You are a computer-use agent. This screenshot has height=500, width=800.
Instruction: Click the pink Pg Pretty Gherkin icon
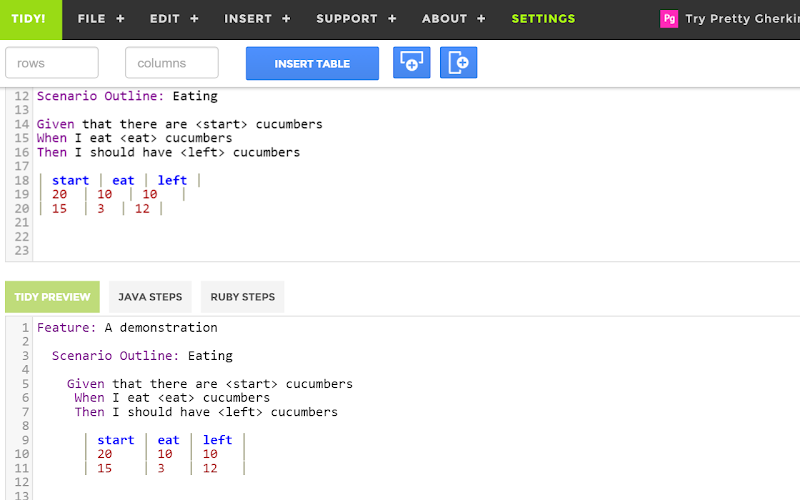[x=668, y=19]
